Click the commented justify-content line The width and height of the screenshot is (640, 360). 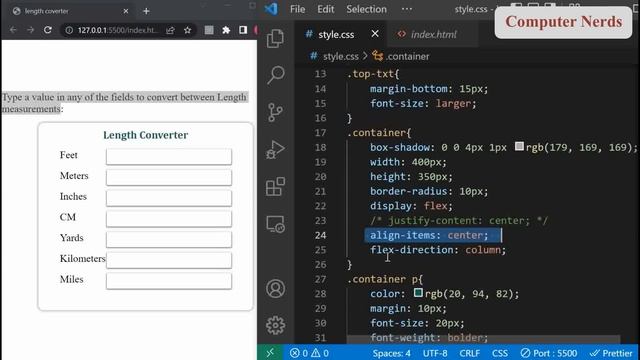(459, 221)
